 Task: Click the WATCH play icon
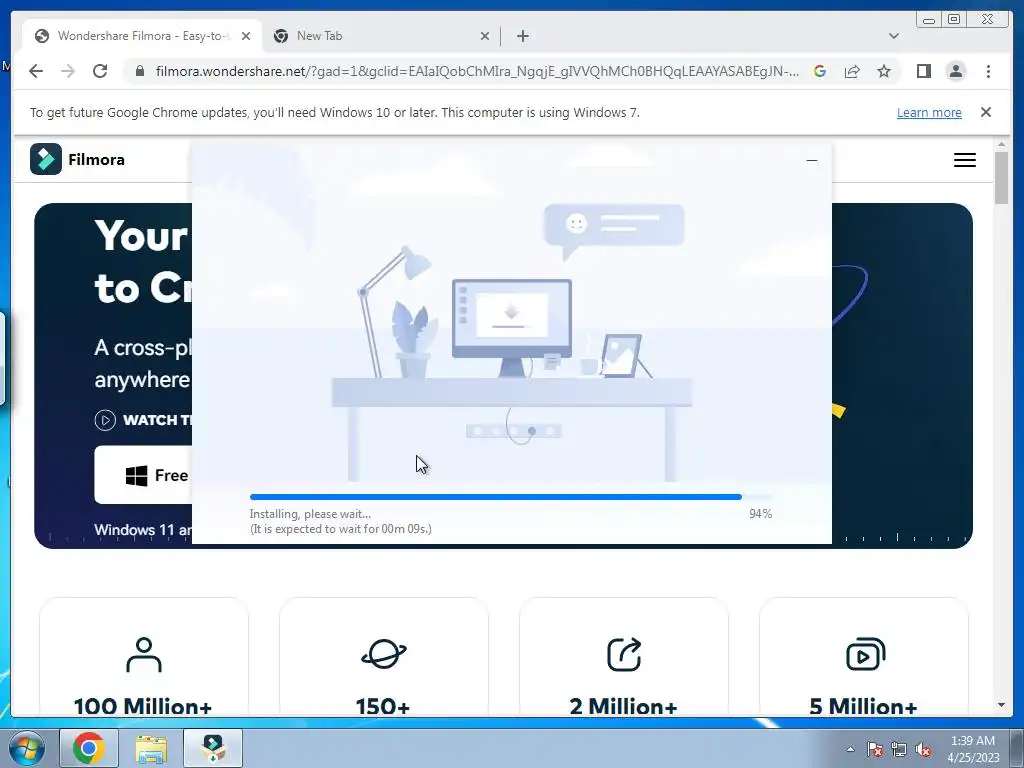105,420
